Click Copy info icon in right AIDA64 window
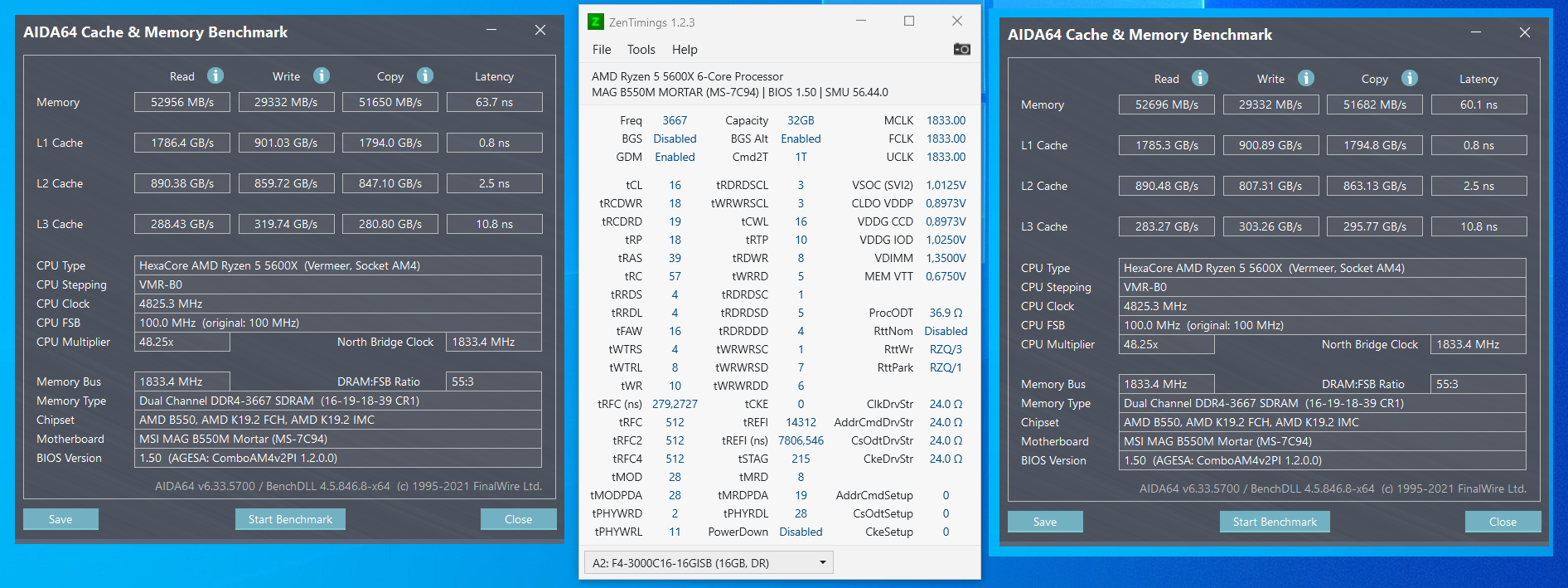This screenshot has height=588, width=1568. tap(1410, 78)
